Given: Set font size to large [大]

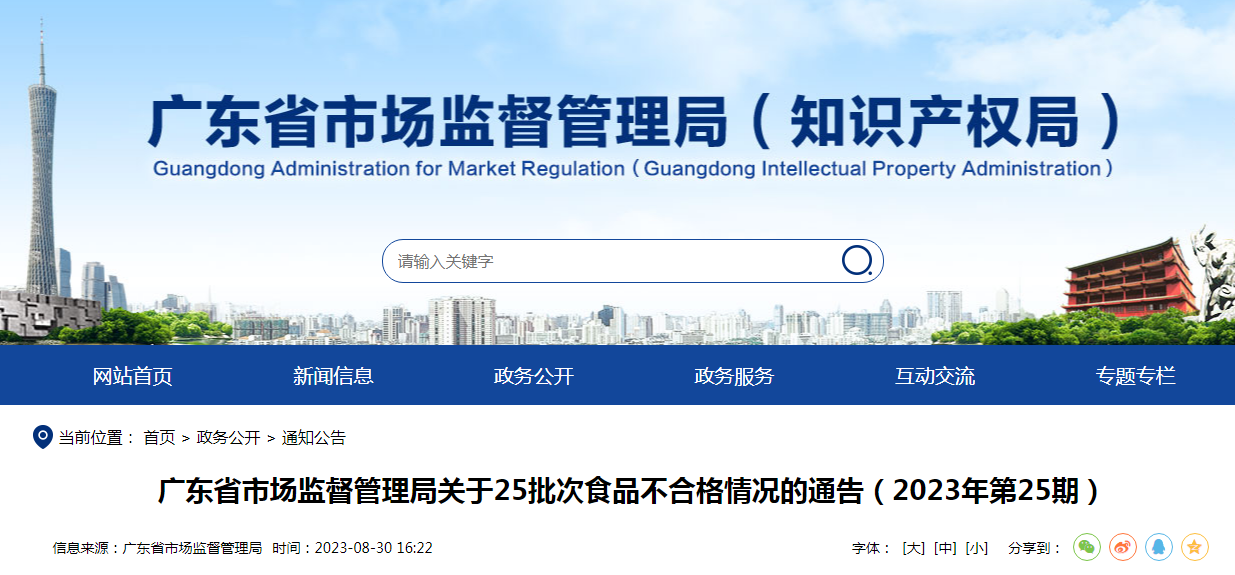Looking at the screenshot, I should click(913, 548).
